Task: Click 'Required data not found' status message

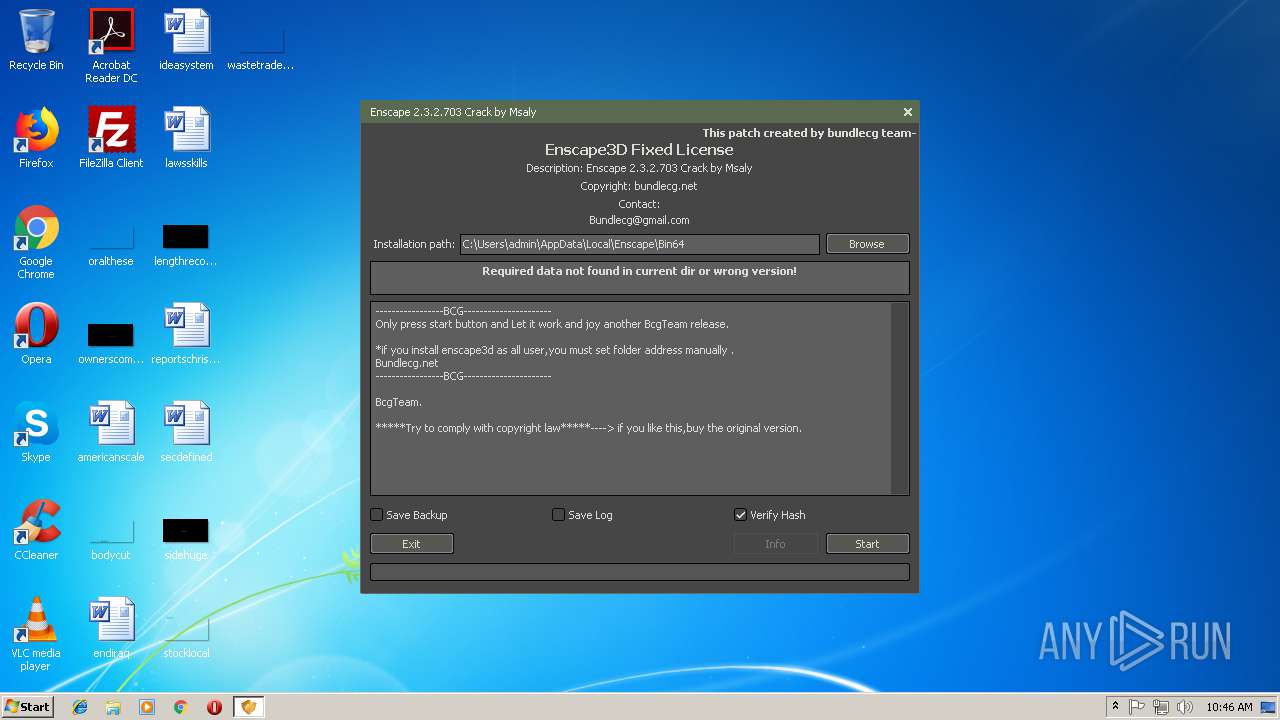Action: (639, 271)
